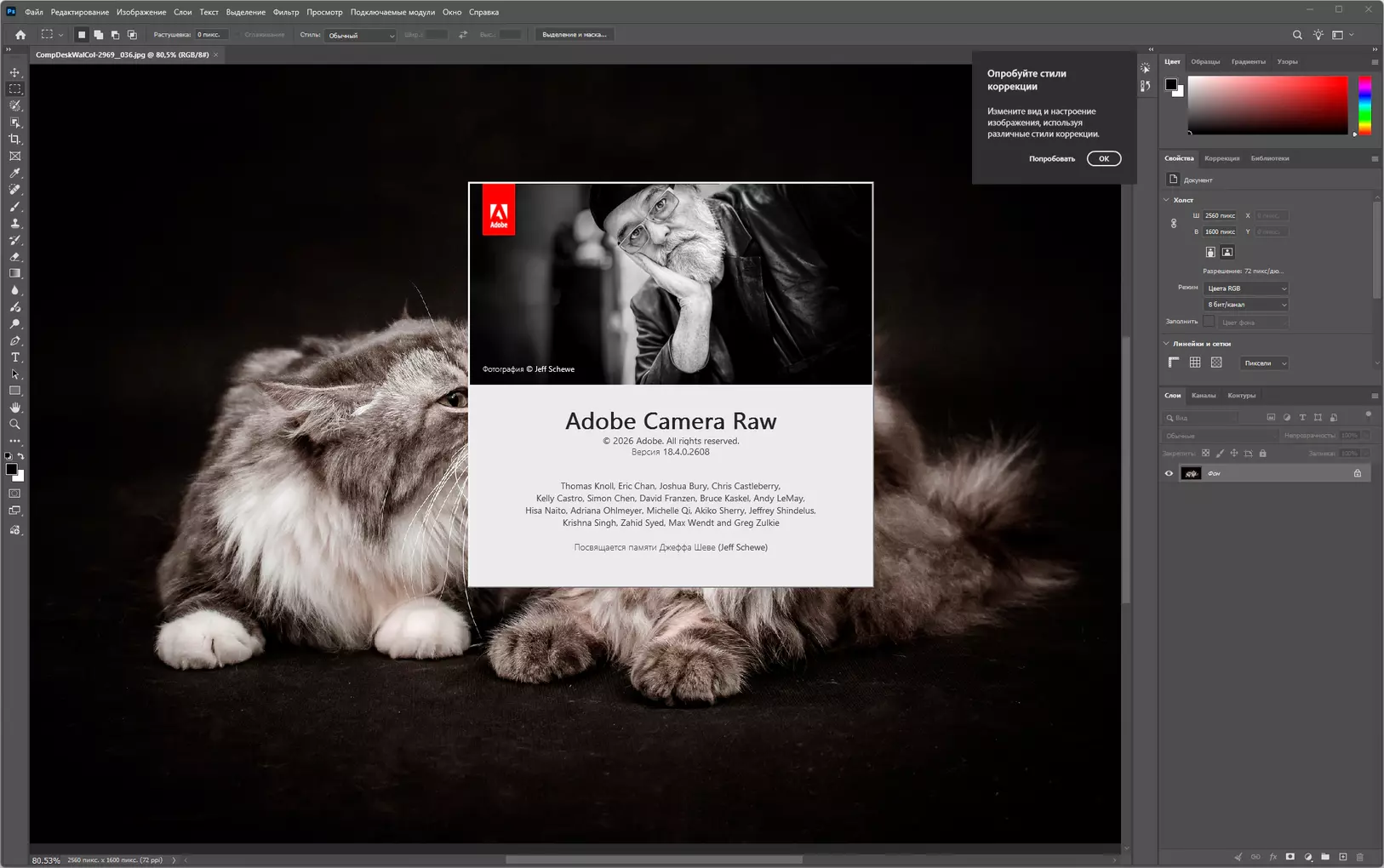Create a new layer with the plus icon
The width and height of the screenshot is (1384, 868).
[1343, 857]
